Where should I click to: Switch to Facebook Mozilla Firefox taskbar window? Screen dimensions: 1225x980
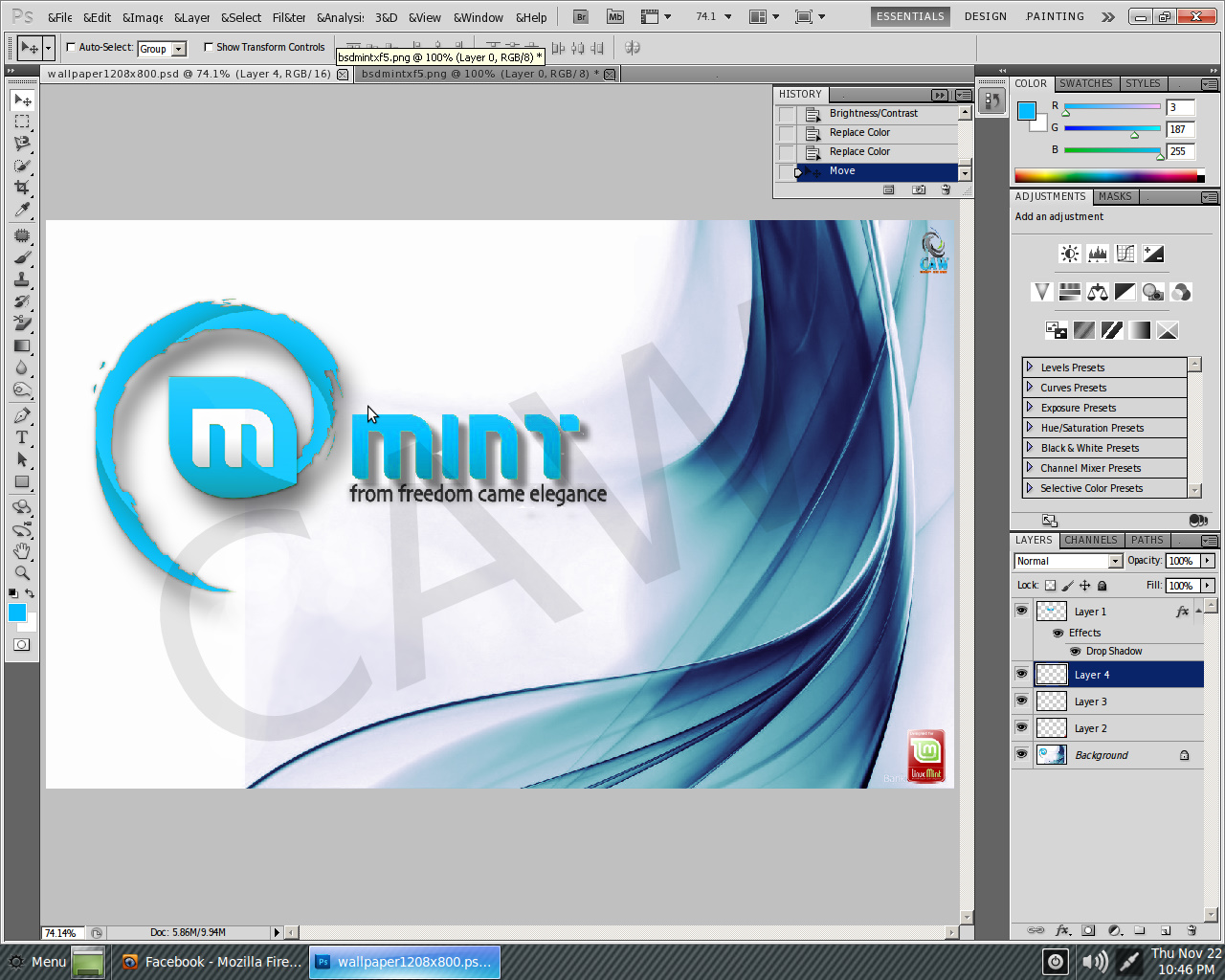211,962
